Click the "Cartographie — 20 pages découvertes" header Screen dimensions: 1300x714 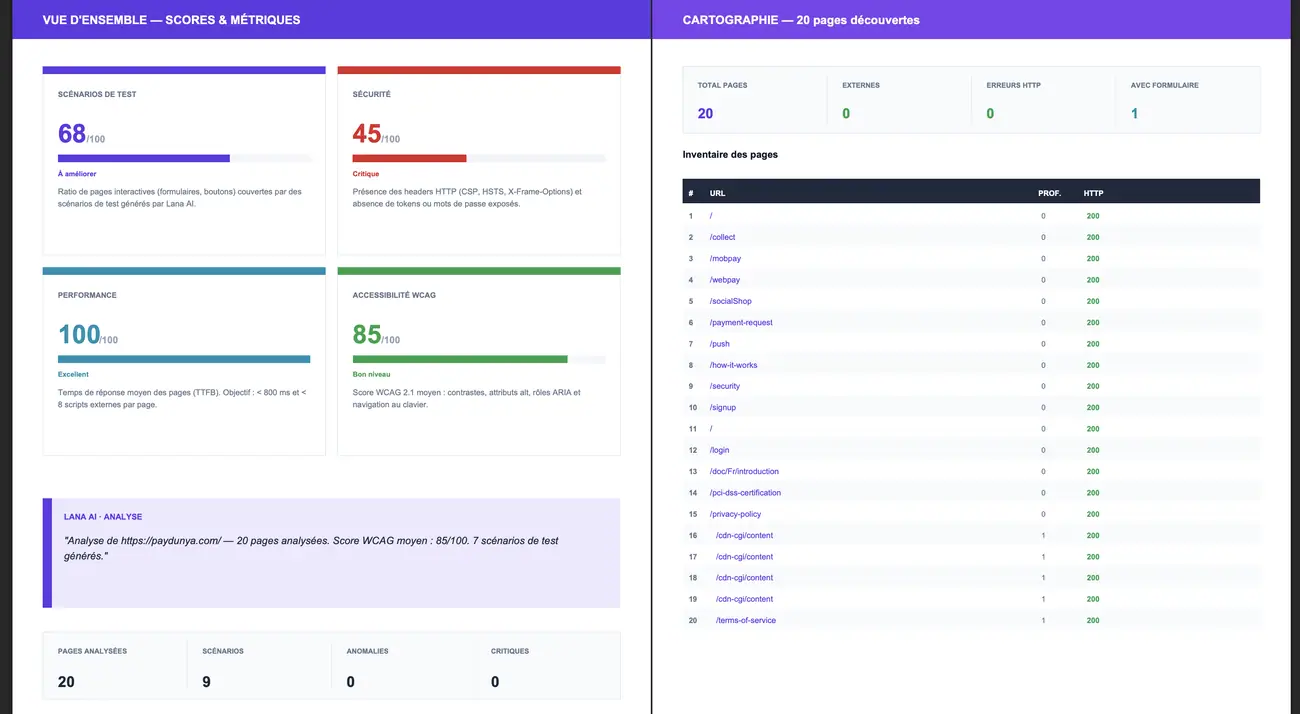click(801, 20)
